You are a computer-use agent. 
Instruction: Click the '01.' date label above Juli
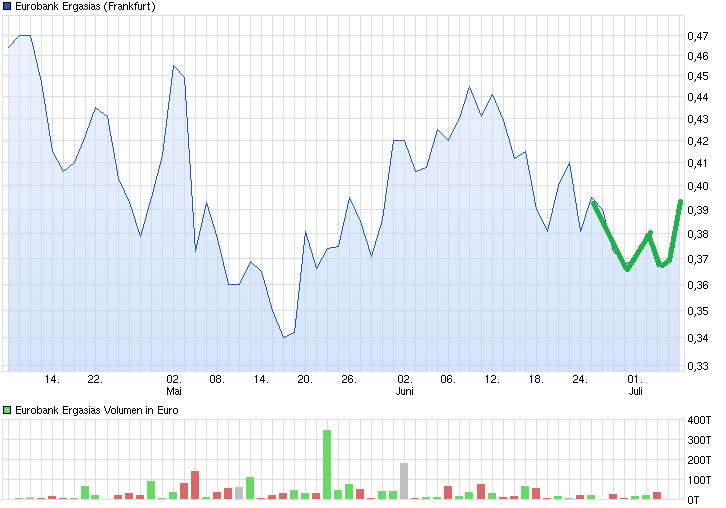(635, 379)
